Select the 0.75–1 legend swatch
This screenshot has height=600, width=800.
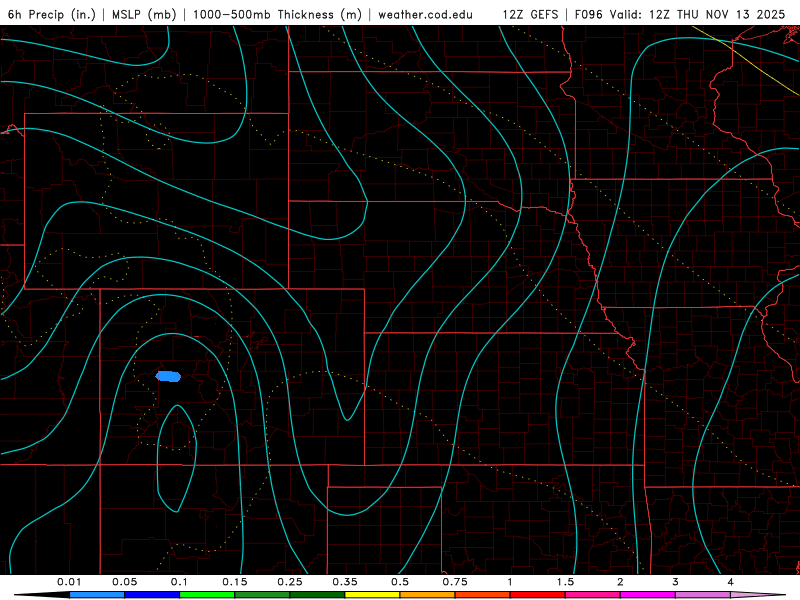483,595
